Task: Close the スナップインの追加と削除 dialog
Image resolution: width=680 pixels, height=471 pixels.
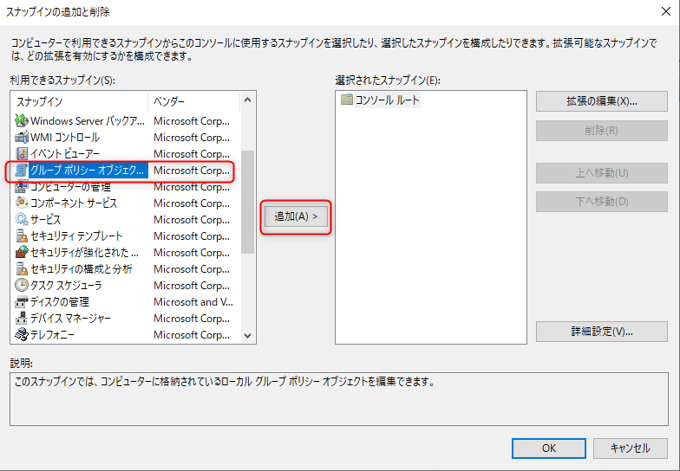Action: click(666, 11)
